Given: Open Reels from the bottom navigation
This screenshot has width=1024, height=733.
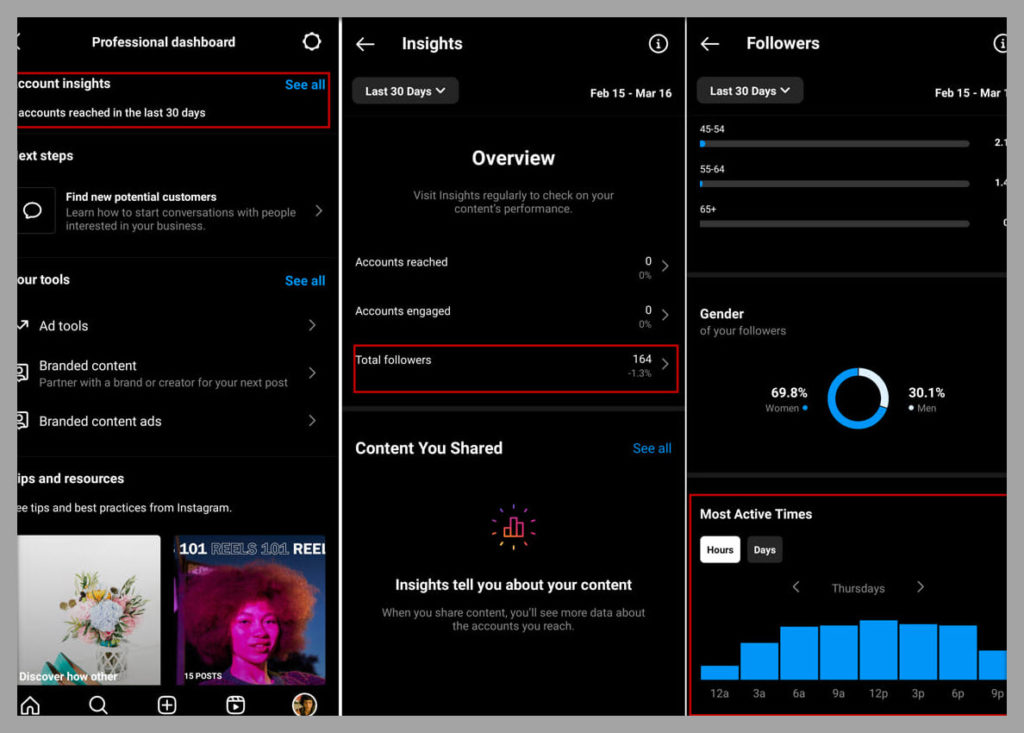Looking at the screenshot, I should (x=236, y=705).
